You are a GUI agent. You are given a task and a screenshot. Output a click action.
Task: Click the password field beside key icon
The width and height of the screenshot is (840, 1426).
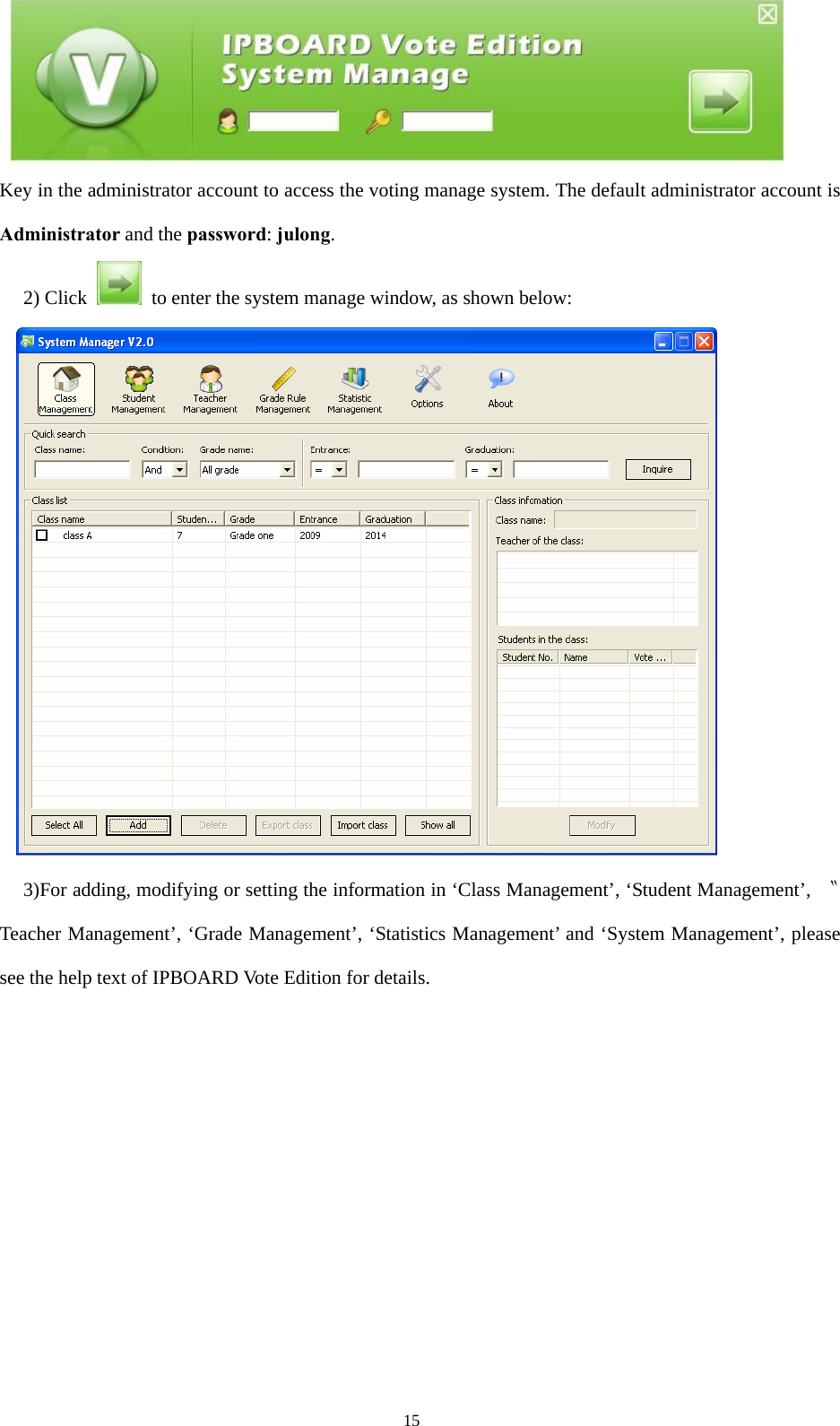[446, 121]
